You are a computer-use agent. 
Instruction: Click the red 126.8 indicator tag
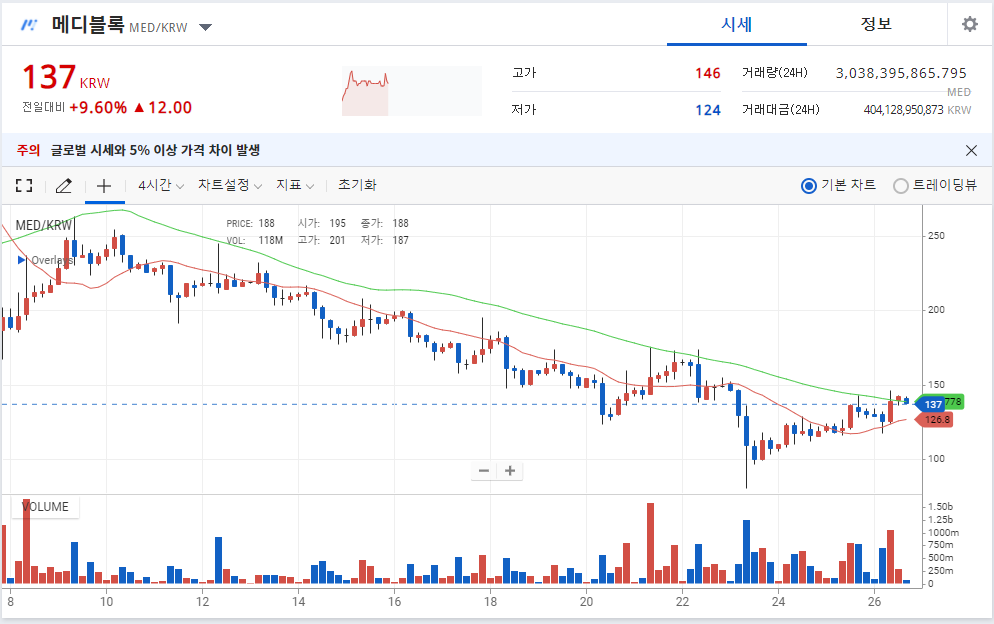(934, 420)
